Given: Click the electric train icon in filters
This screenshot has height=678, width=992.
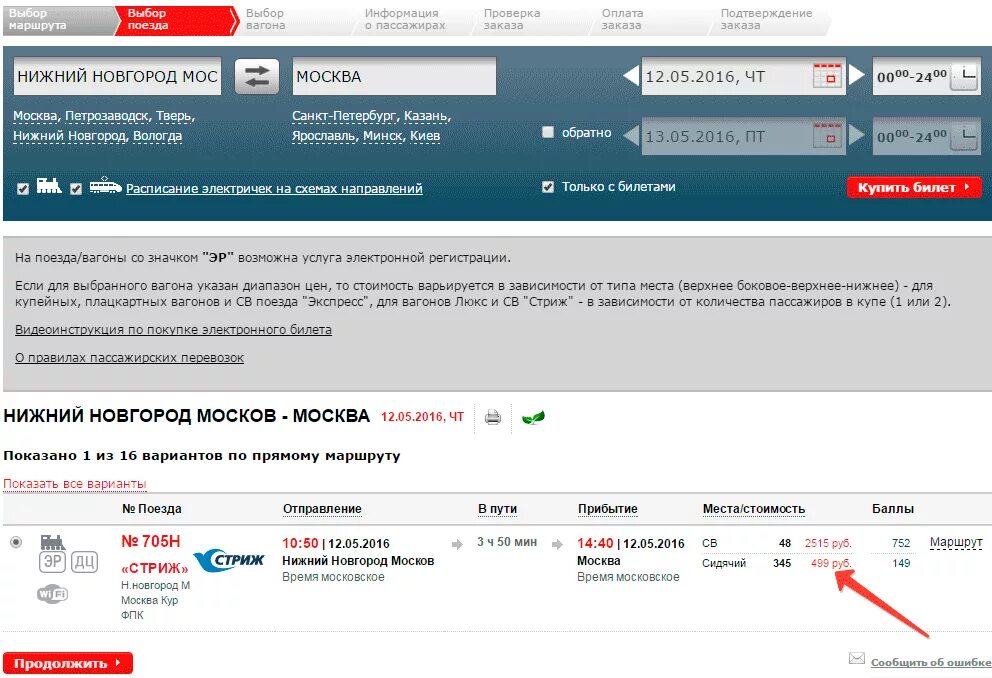Looking at the screenshot, I should 105,185.
